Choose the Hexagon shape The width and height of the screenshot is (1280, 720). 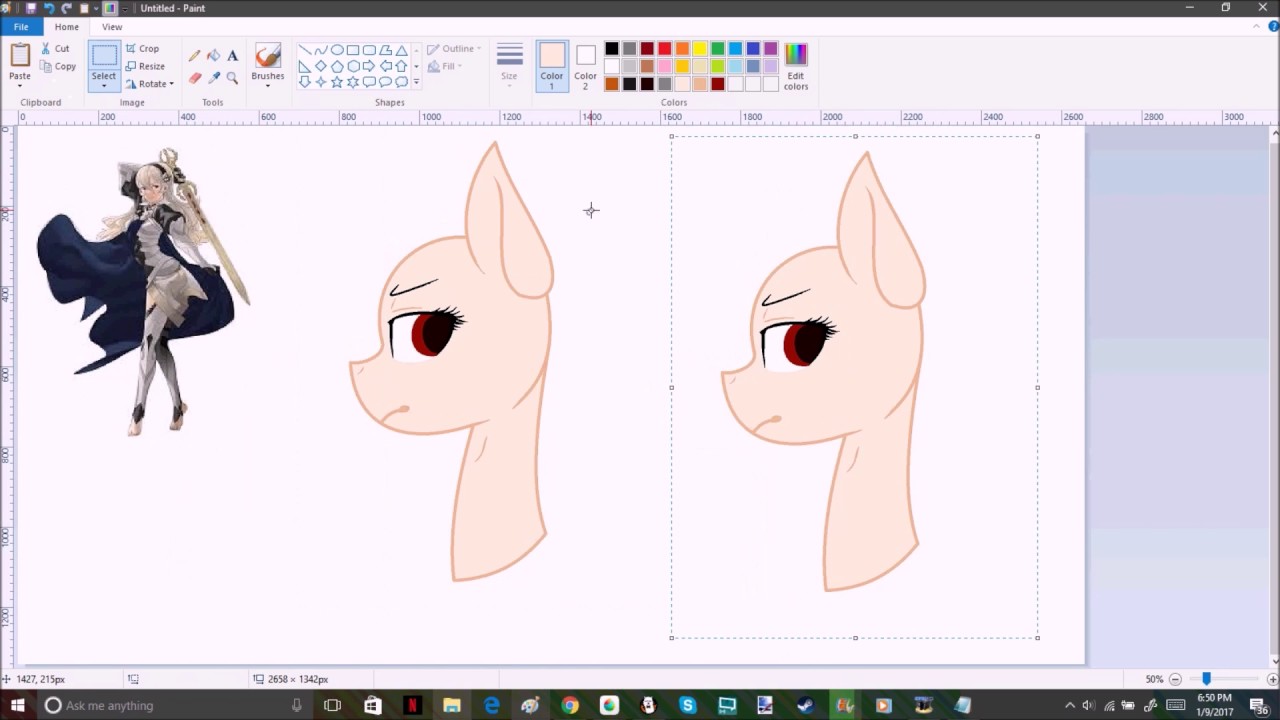coord(353,66)
